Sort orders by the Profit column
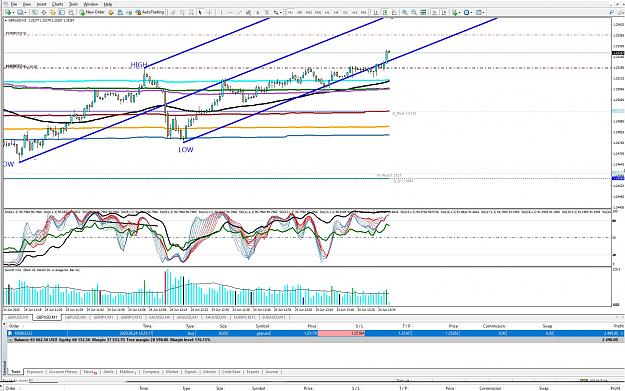This screenshot has height=391, width=625. point(618,326)
